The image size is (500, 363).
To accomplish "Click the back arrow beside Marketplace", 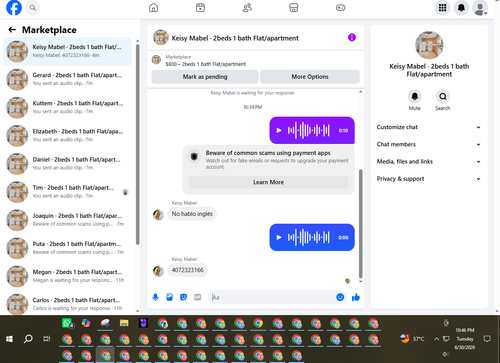I will click(12, 30).
